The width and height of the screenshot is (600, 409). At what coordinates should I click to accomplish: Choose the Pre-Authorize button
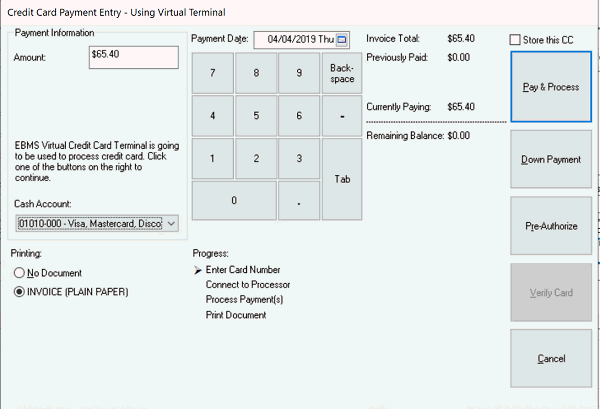[551, 226]
